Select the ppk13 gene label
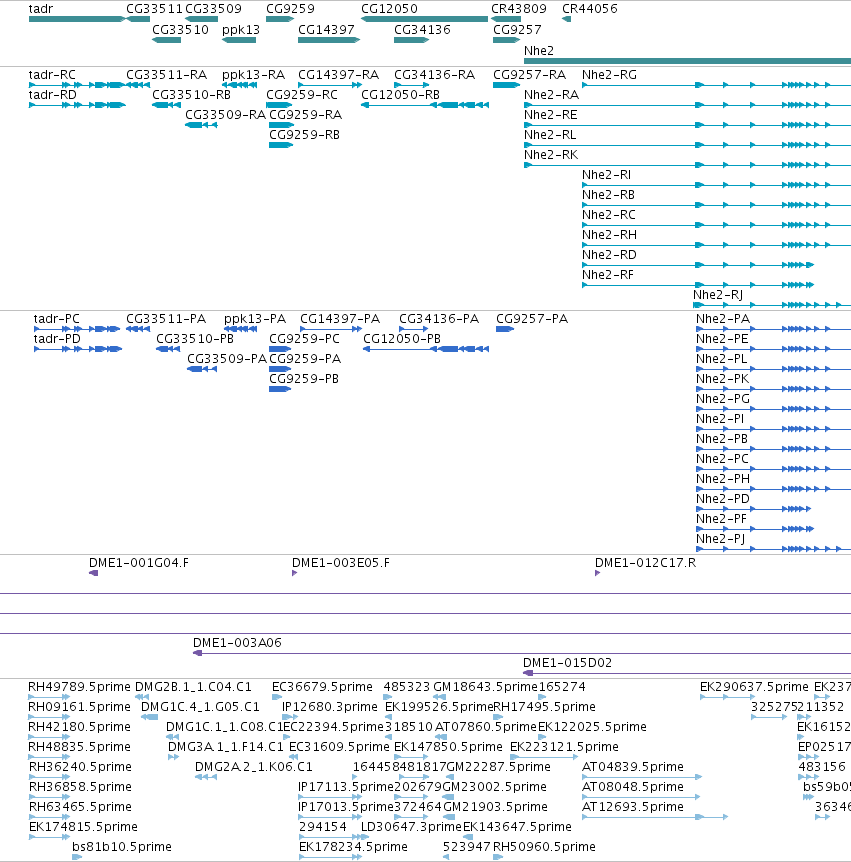This screenshot has height=862, width=851. [x=241, y=30]
